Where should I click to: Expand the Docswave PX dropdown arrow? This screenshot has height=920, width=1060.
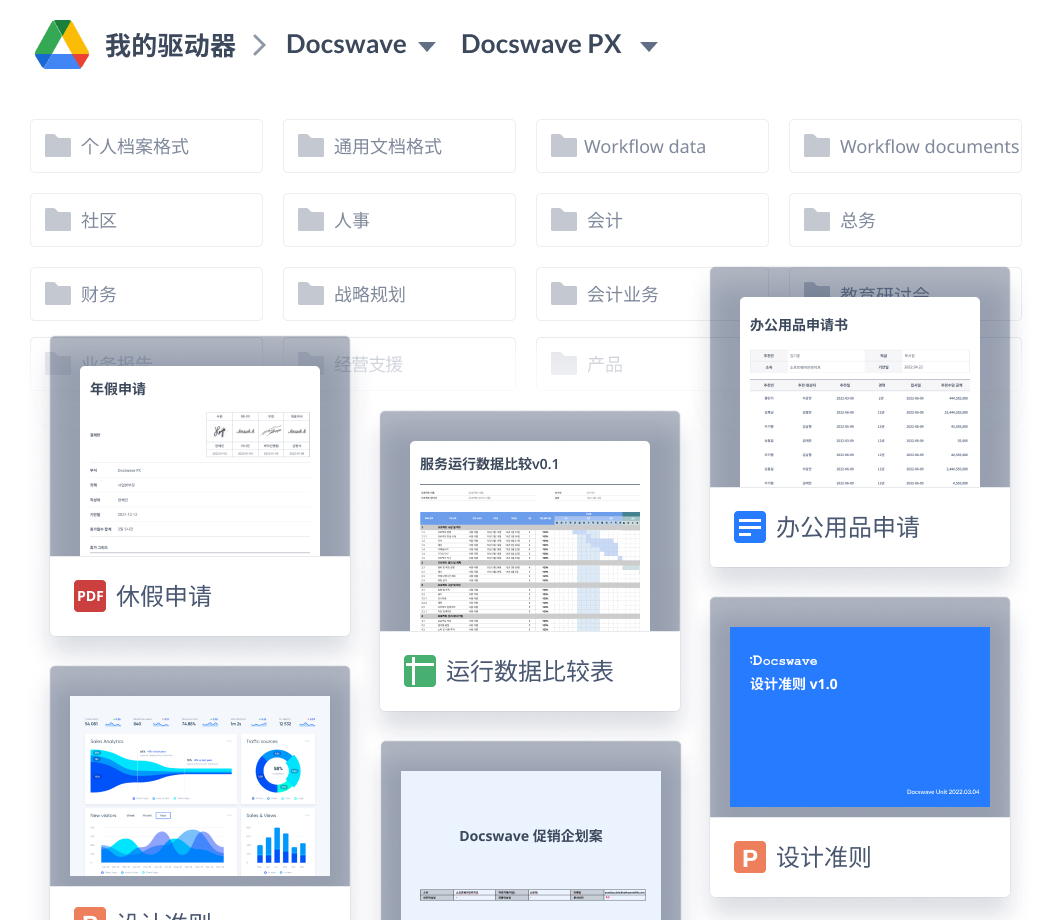click(x=648, y=46)
